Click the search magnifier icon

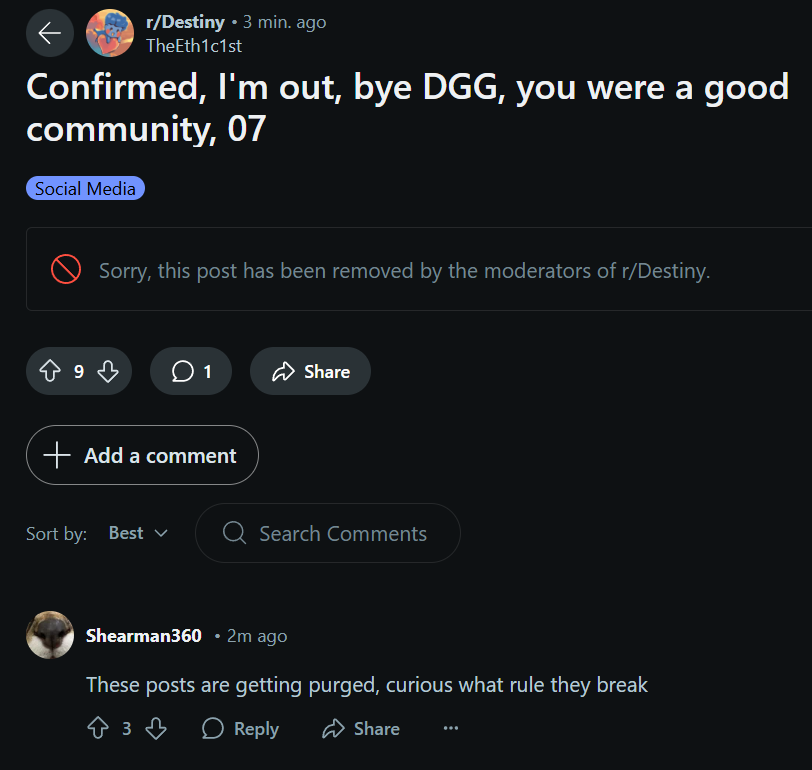234,534
